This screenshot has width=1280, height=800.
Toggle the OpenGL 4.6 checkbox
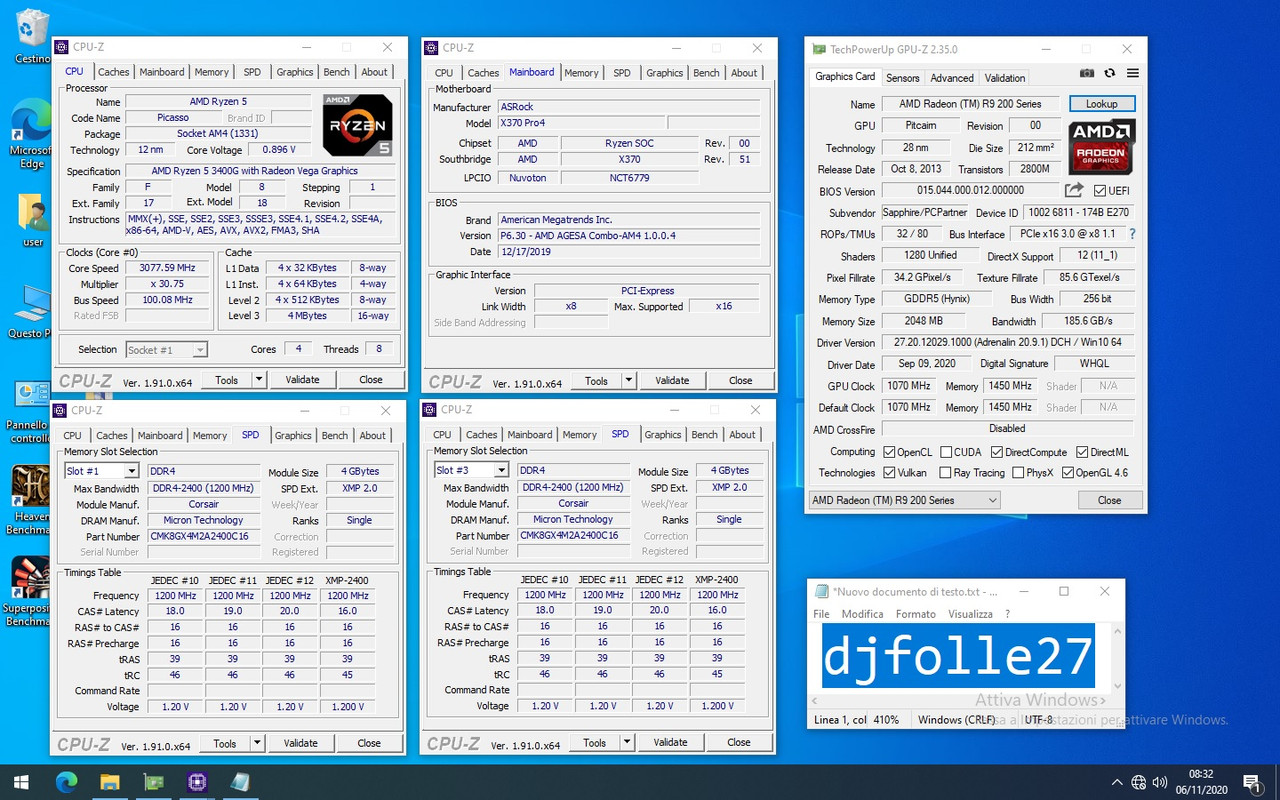click(x=1068, y=473)
